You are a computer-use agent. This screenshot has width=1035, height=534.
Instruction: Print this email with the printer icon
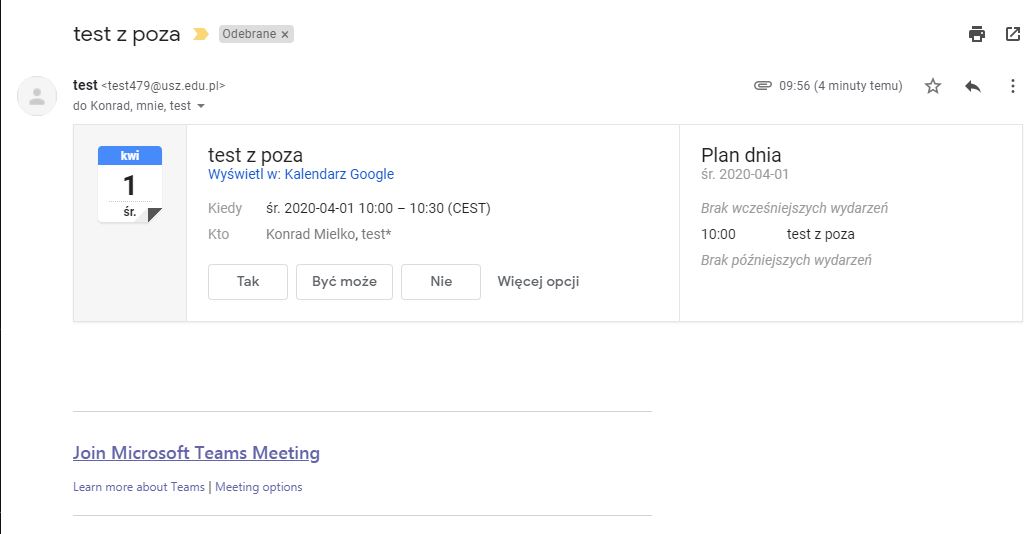[977, 34]
